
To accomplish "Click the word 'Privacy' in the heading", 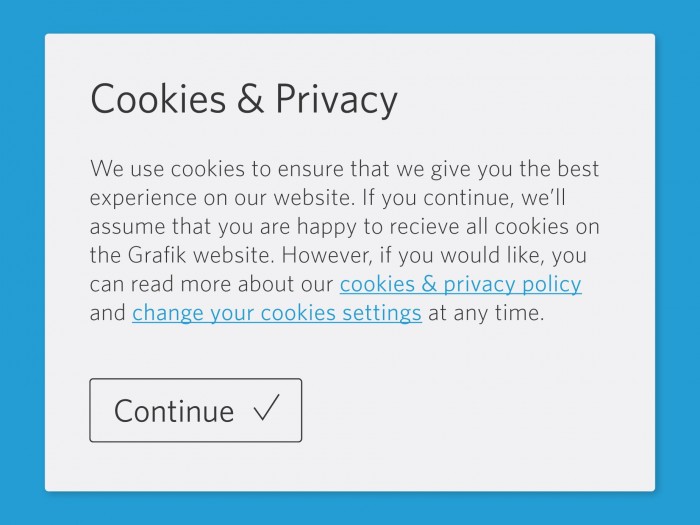I will click(x=336, y=99).
